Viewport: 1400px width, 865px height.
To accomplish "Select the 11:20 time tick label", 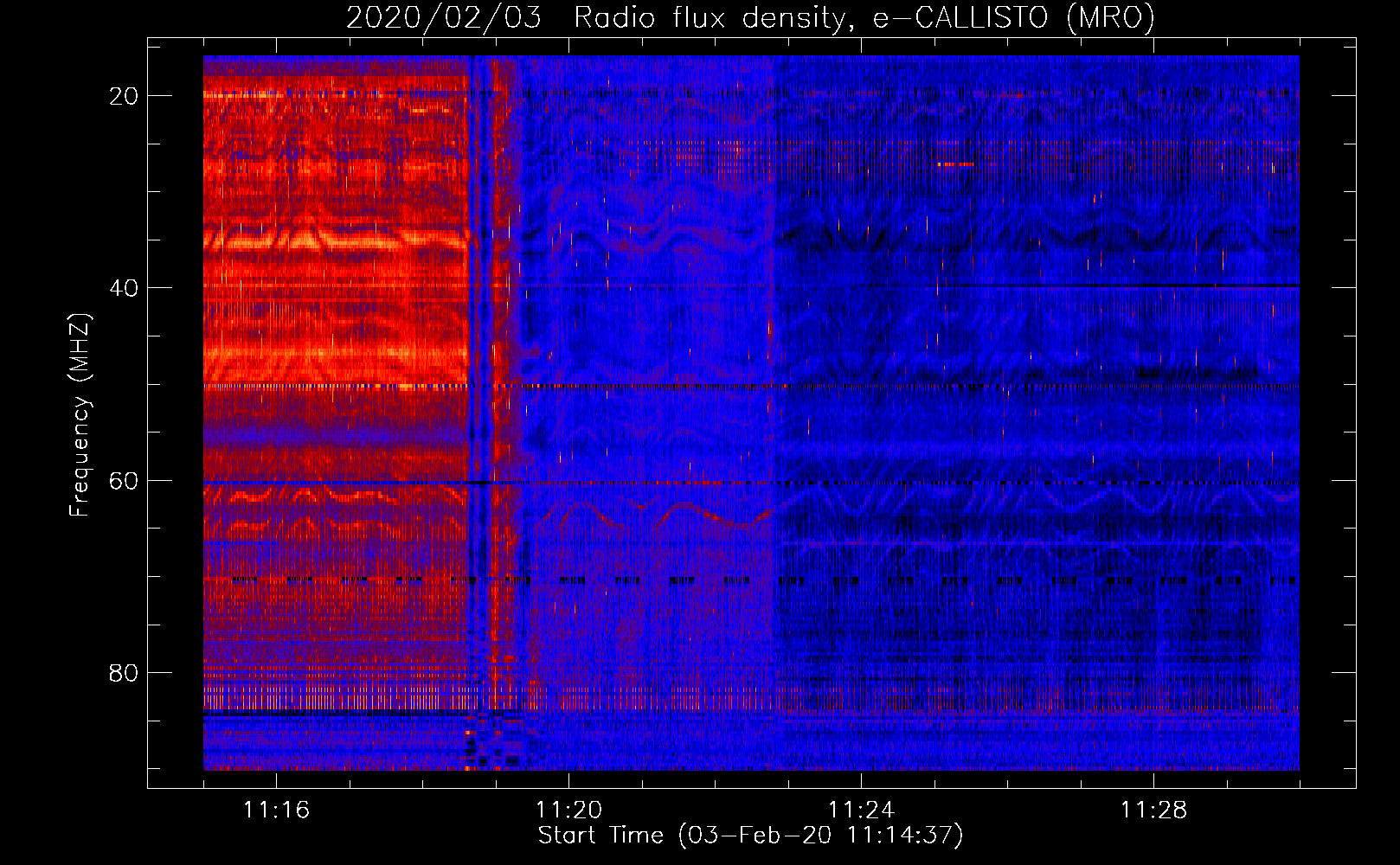I will tap(568, 811).
